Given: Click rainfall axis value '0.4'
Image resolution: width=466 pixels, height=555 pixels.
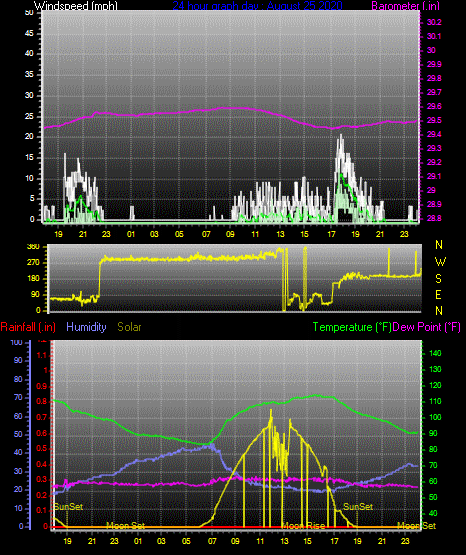Looking at the screenshot, I should click(42, 464).
